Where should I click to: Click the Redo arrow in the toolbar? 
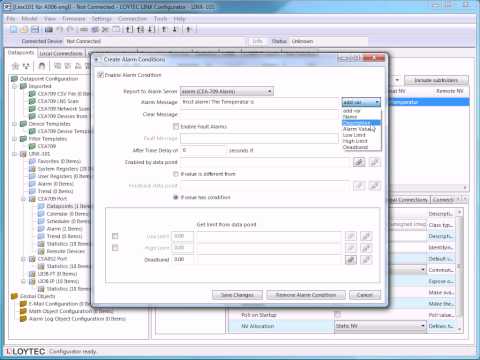pos(70,29)
